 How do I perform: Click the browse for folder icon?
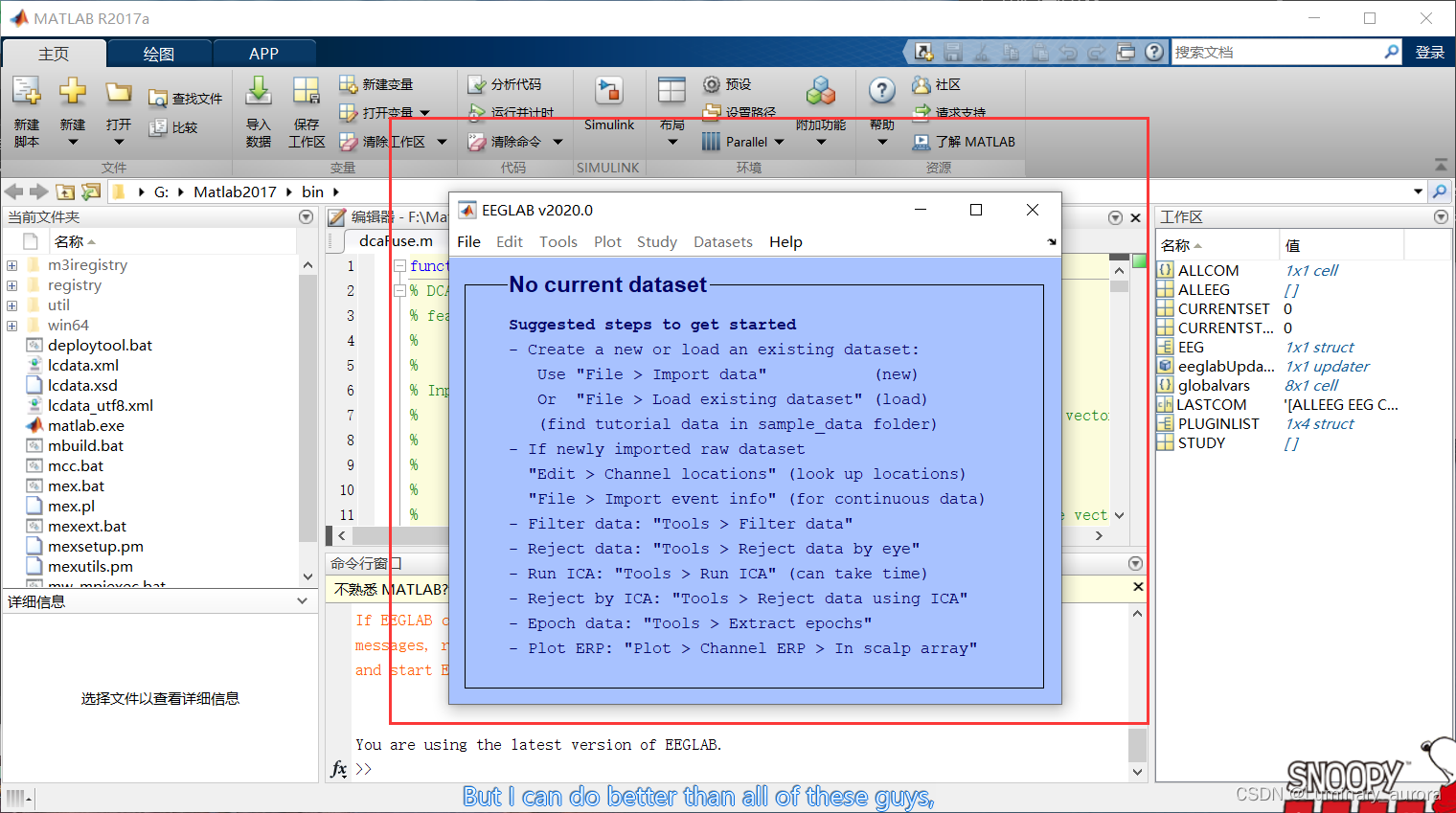click(x=91, y=192)
